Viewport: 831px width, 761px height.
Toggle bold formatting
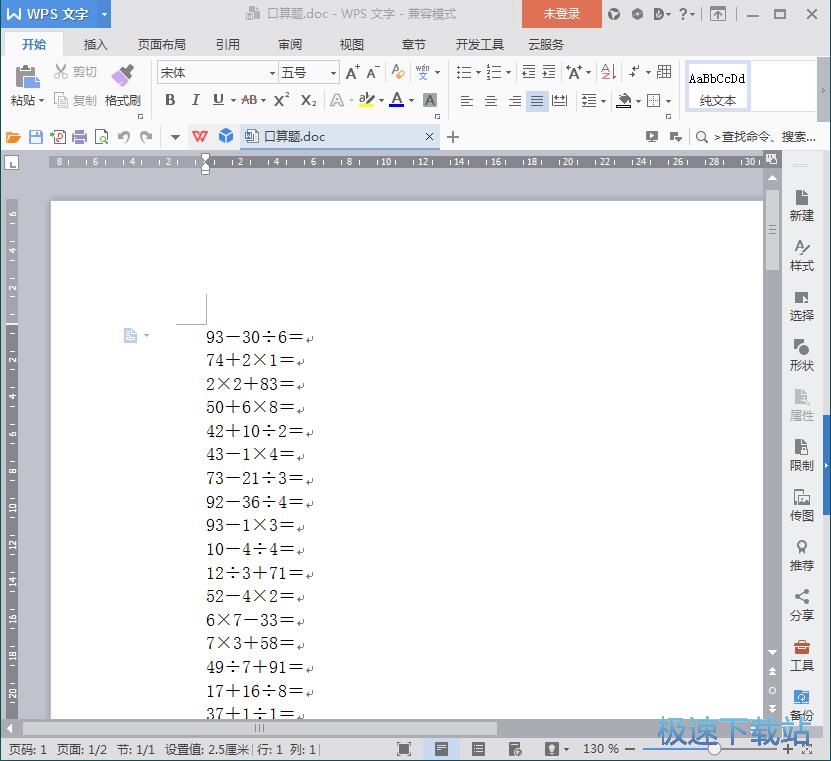[170, 100]
